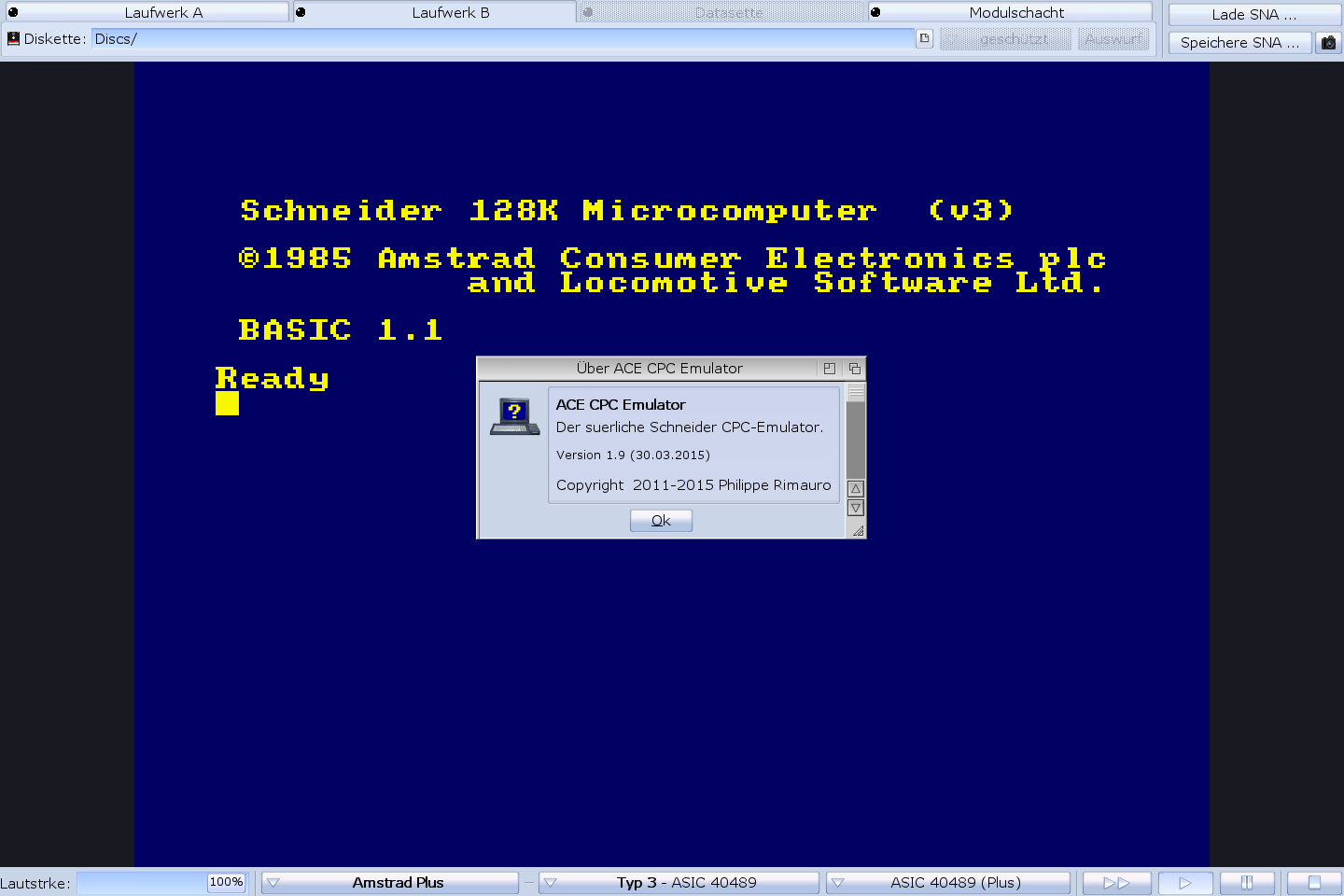Click the floppy disk icon beside Diskette

[x=13, y=38]
